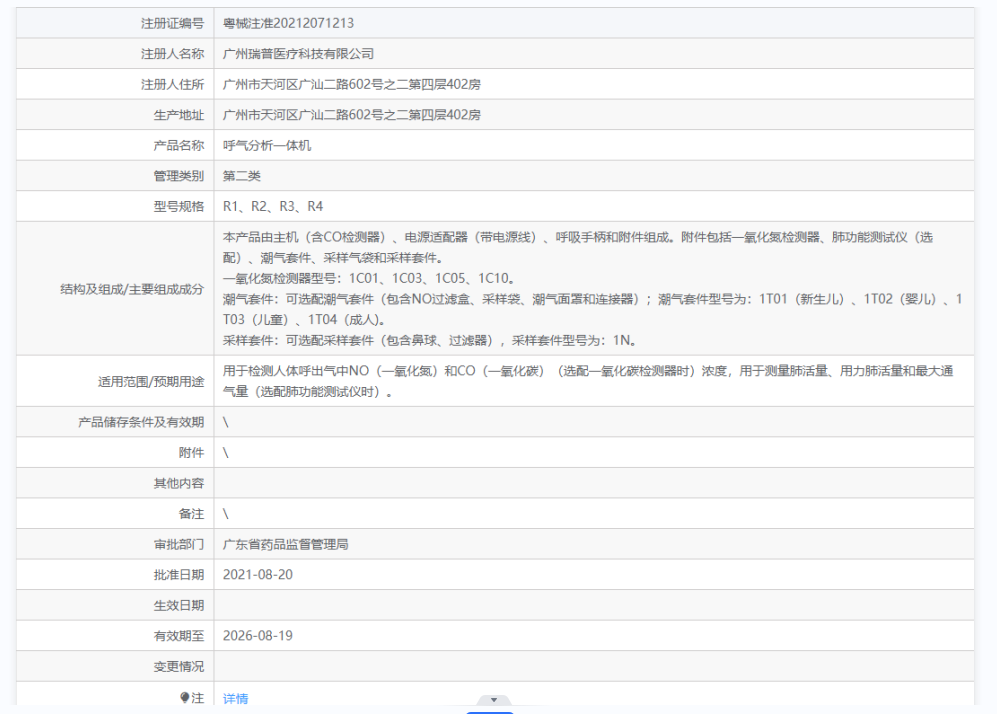Click the address value in 注册人住所 row
Image resolution: width=997 pixels, height=714 pixels.
[352, 85]
